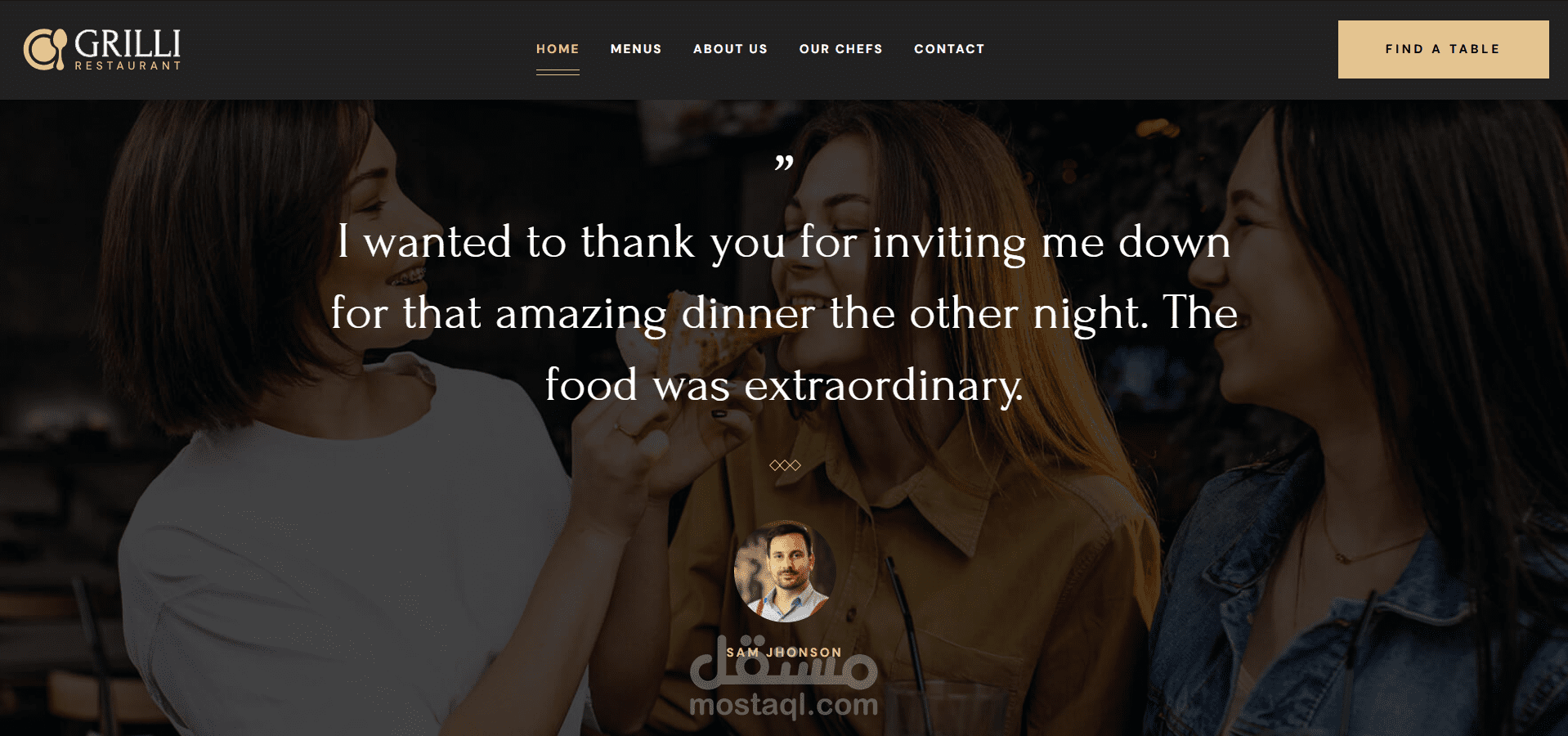The image size is (1568, 736).
Task: Open the ABOUT US page link
Action: tap(730, 49)
